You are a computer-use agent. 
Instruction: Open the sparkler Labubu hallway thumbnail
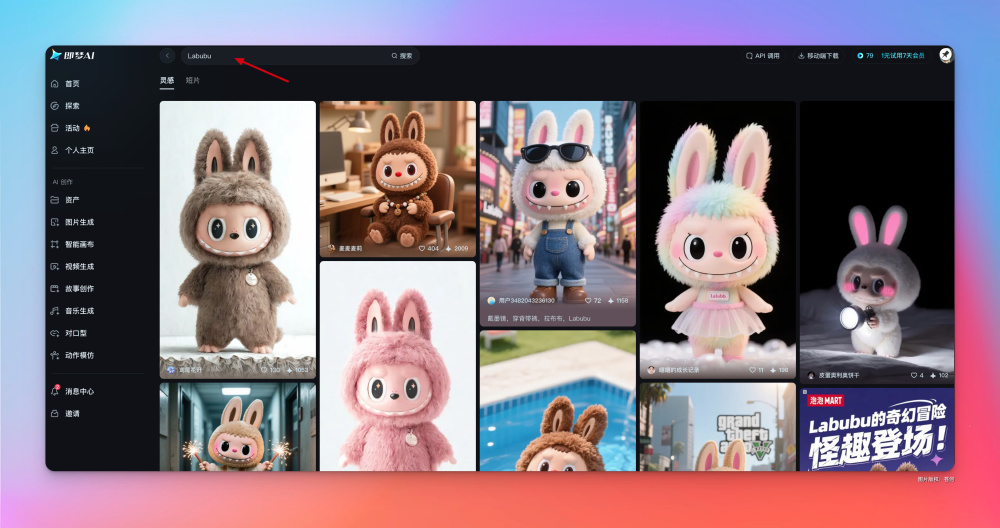point(238,427)
